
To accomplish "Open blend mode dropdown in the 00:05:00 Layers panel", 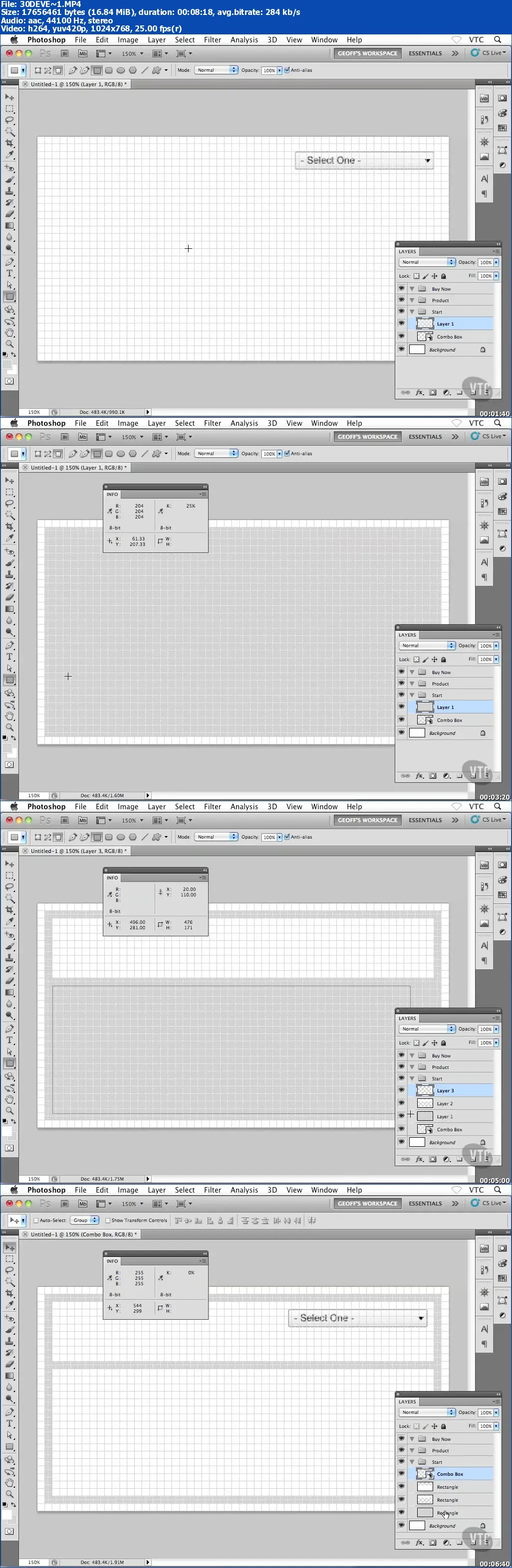I will [427, 1029].
